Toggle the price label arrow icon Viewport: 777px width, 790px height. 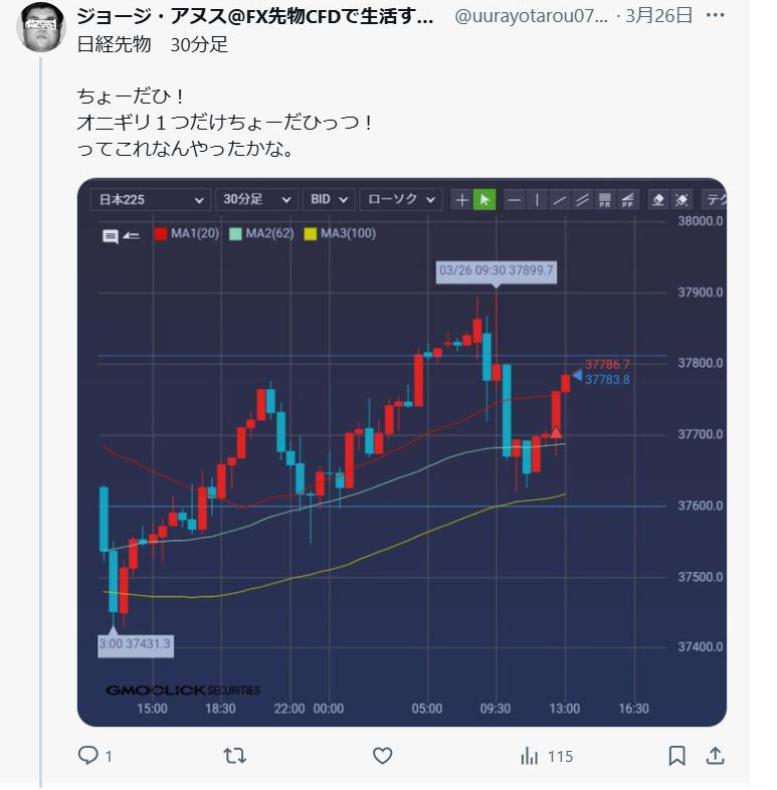click(132, 235)
